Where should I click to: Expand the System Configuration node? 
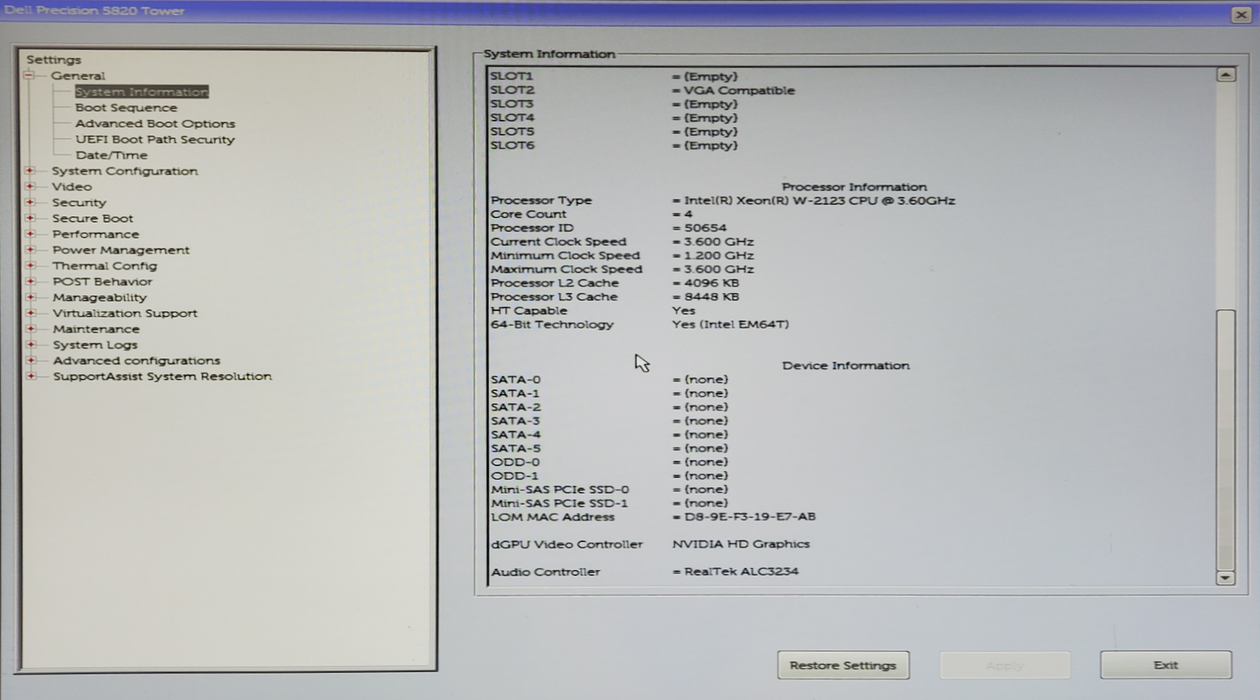pyautogui.click(x=30, y=171)
